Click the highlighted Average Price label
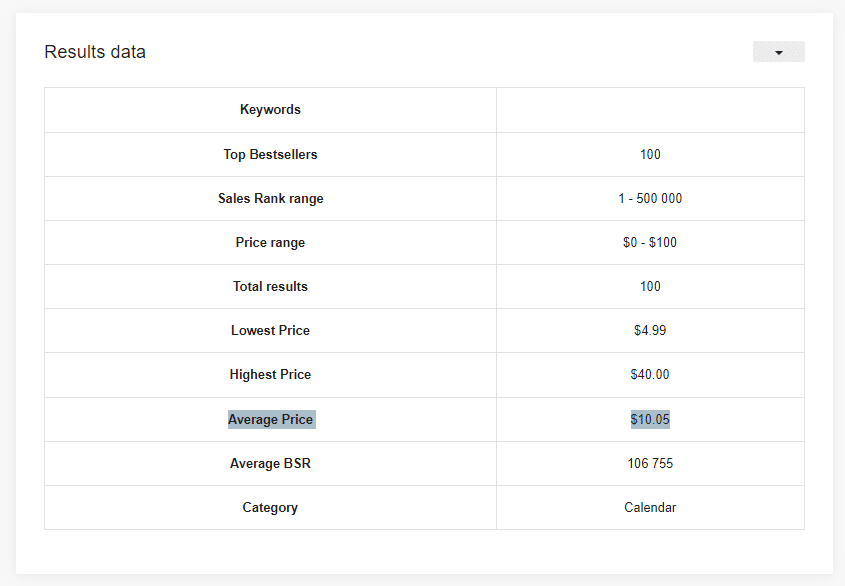 (271, 419)
